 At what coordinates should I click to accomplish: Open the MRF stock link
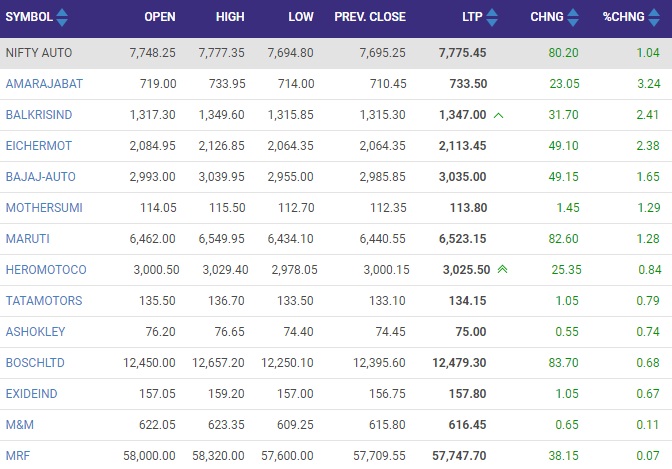coord(18,455)
